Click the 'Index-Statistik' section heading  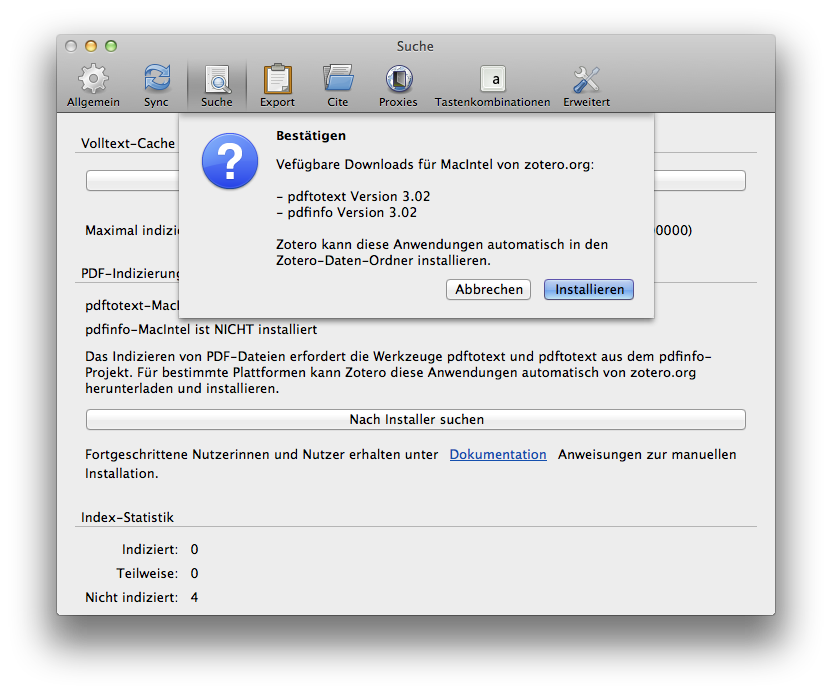pyautogui.click(x=127, y=517)
